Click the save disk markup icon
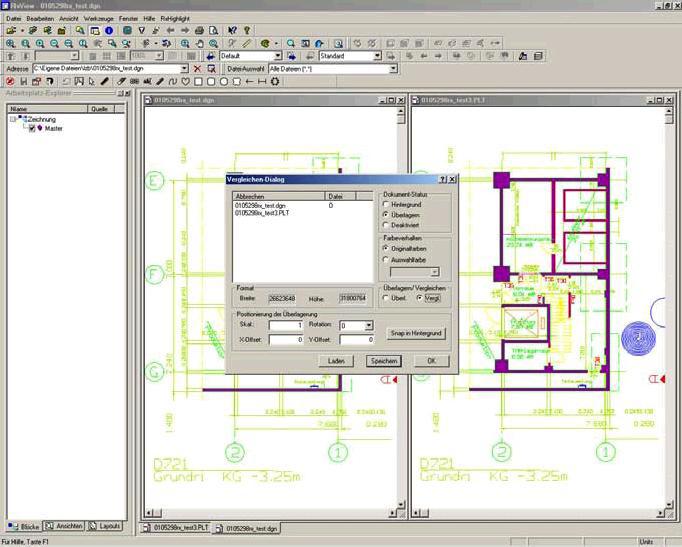This screenshot has width=682, height=547. click(x=23, y=81)
